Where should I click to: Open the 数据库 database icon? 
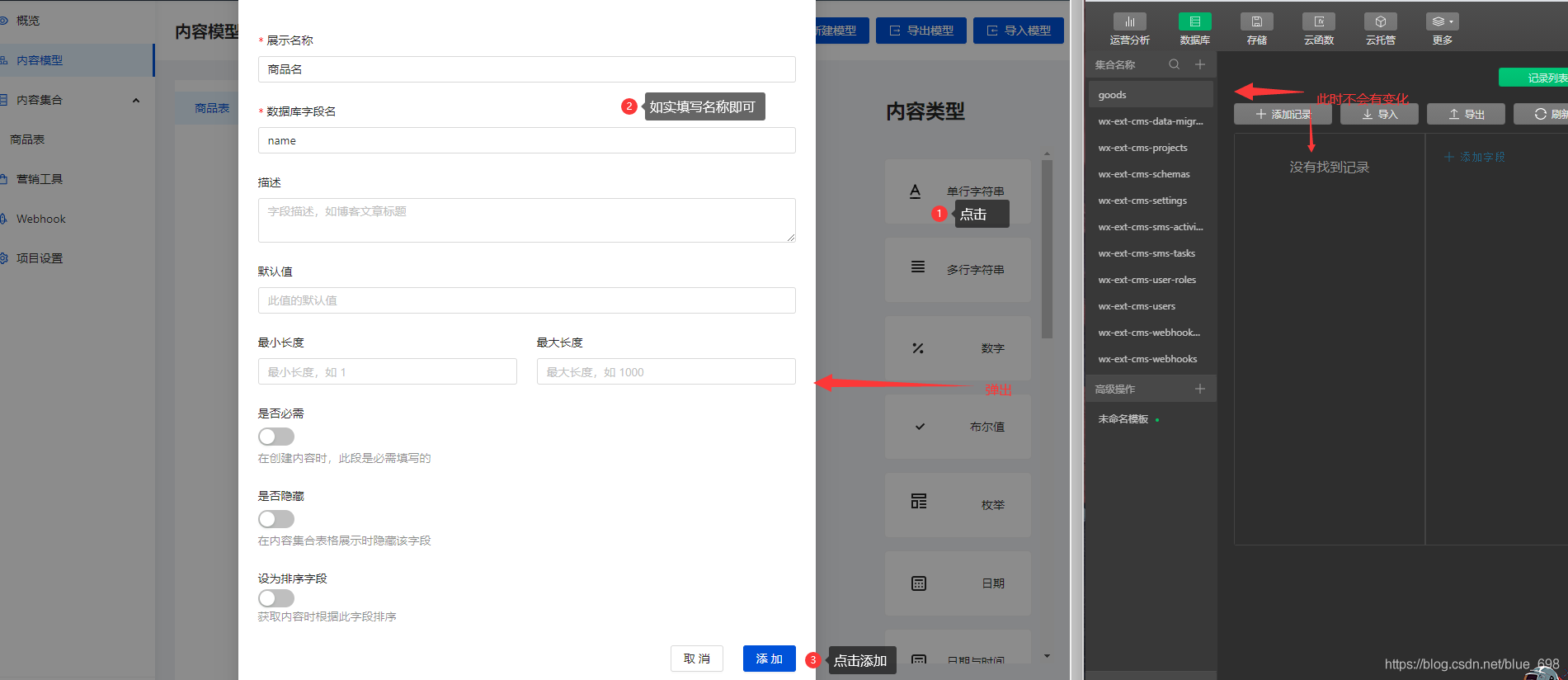(1194, 22)
